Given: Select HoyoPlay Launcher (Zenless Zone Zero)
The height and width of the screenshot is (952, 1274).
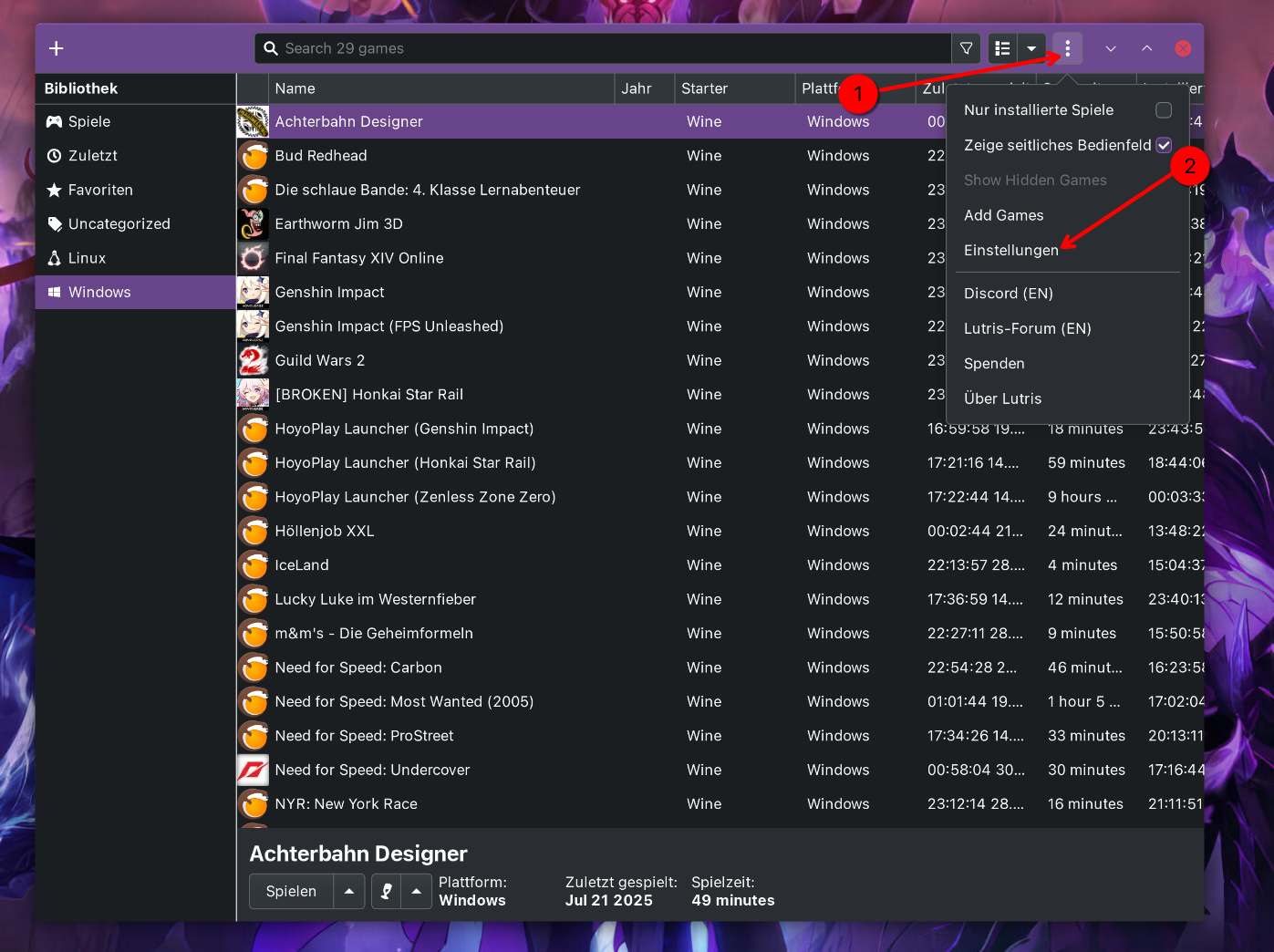Looking at the screenshot, I should [415, 497].
